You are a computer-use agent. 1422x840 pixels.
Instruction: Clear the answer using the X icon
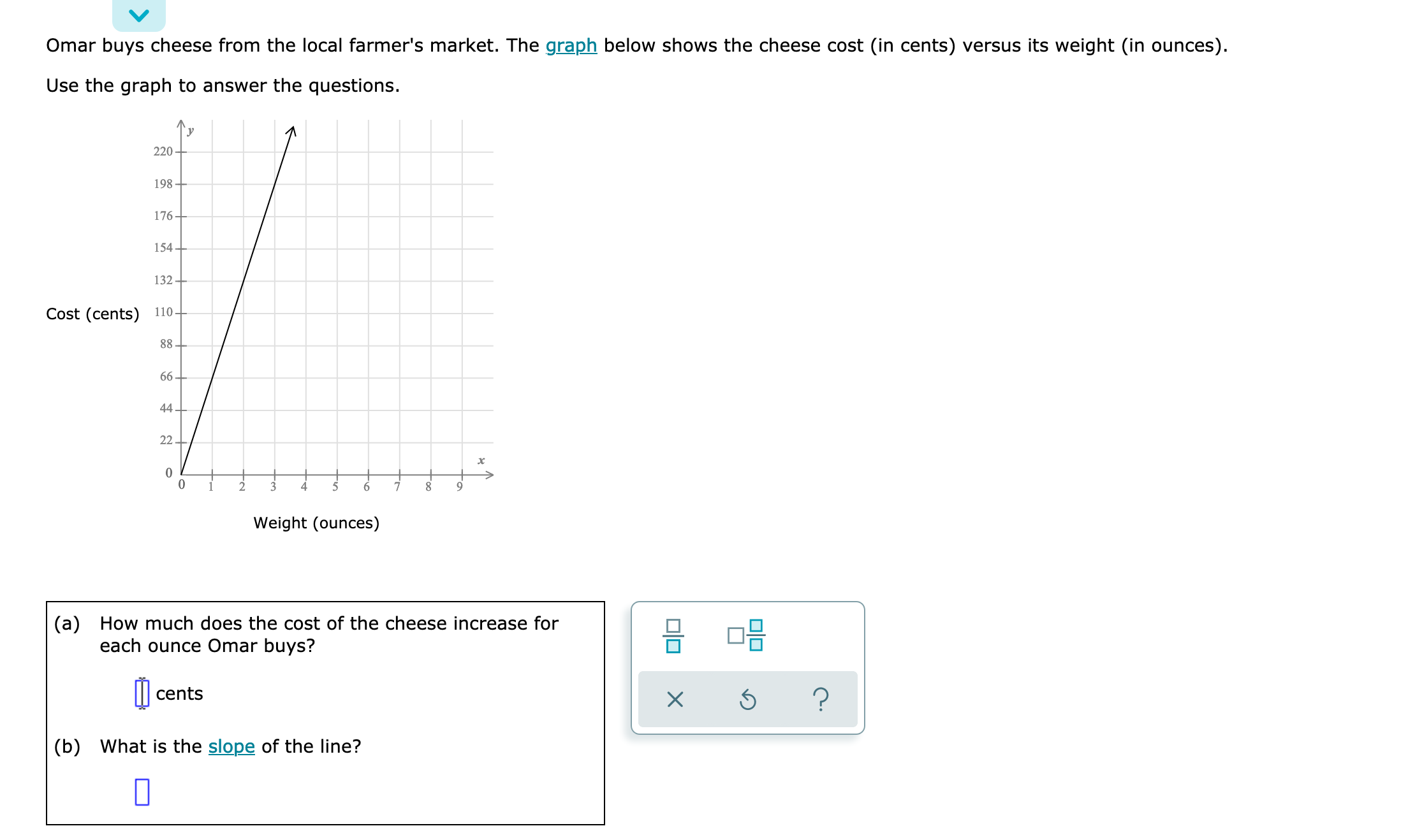click(674, 700)
